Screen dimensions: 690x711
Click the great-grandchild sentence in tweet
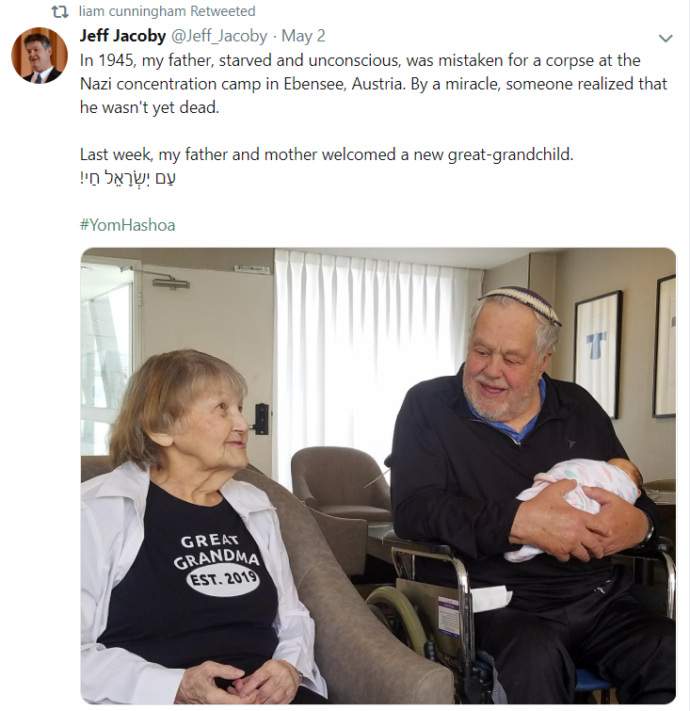pos(326,155)
